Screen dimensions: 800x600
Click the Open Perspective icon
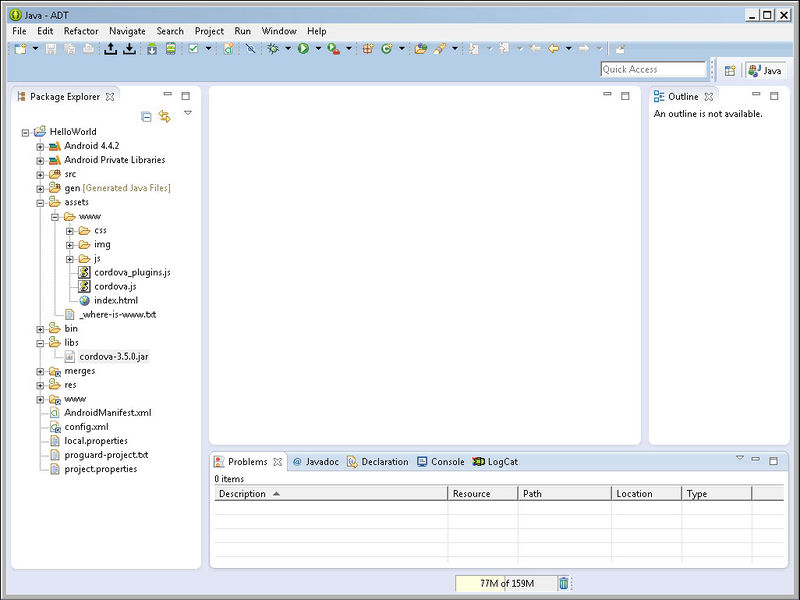point(730,70)
